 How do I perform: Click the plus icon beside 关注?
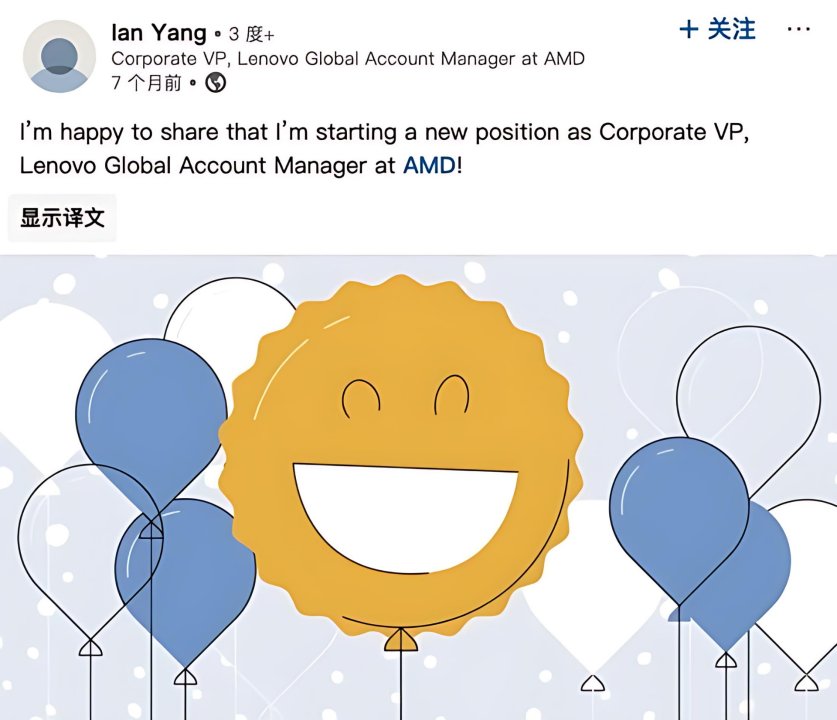point(689,29)
